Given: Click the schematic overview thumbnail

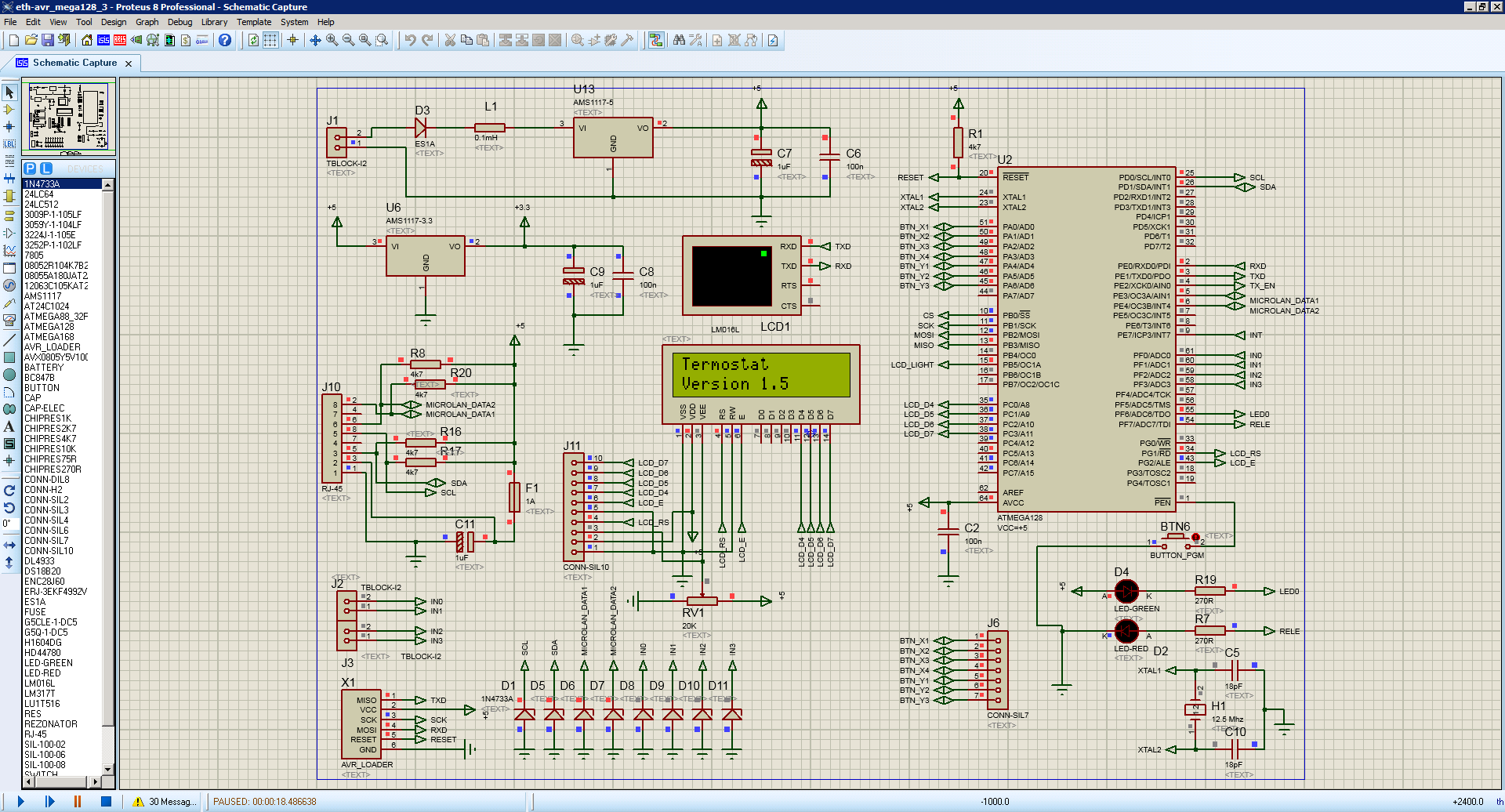Looking at the screenshot, I should tap(68, 117).
